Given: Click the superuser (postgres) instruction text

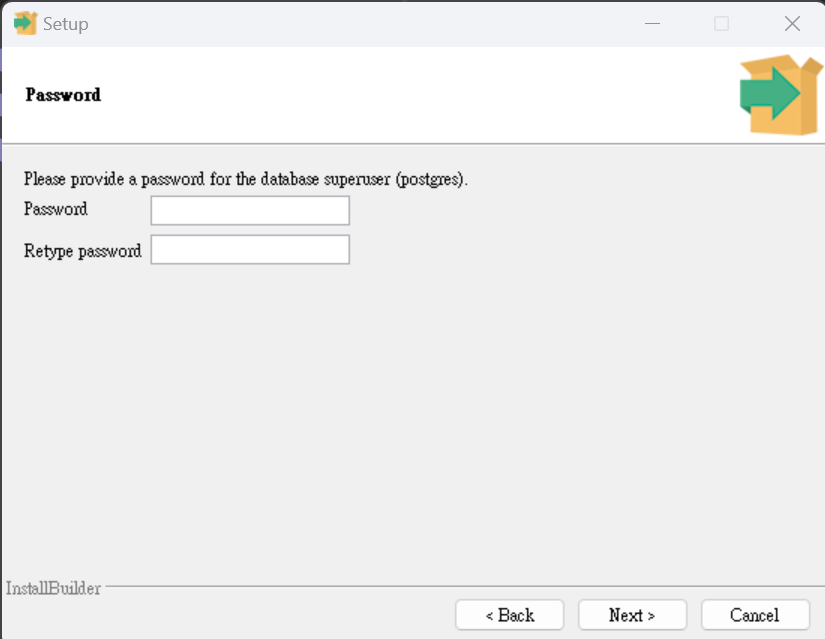Looking at the screenshot, I should 246,179.
